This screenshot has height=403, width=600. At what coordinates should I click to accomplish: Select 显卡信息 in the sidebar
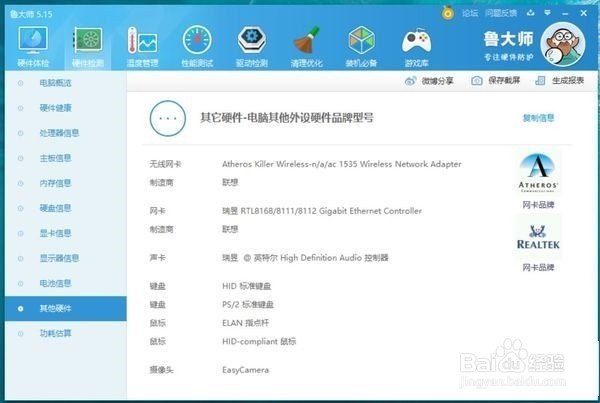coord(66,233)
